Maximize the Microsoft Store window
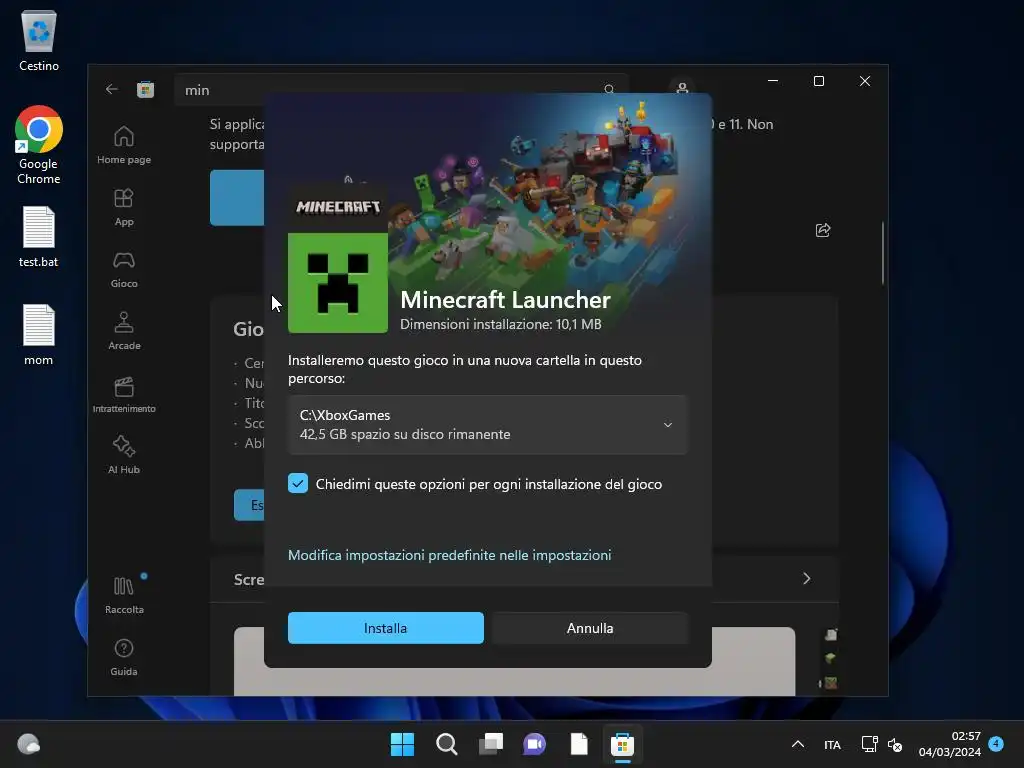The image size is (1024, 768). tap(819, 81)
